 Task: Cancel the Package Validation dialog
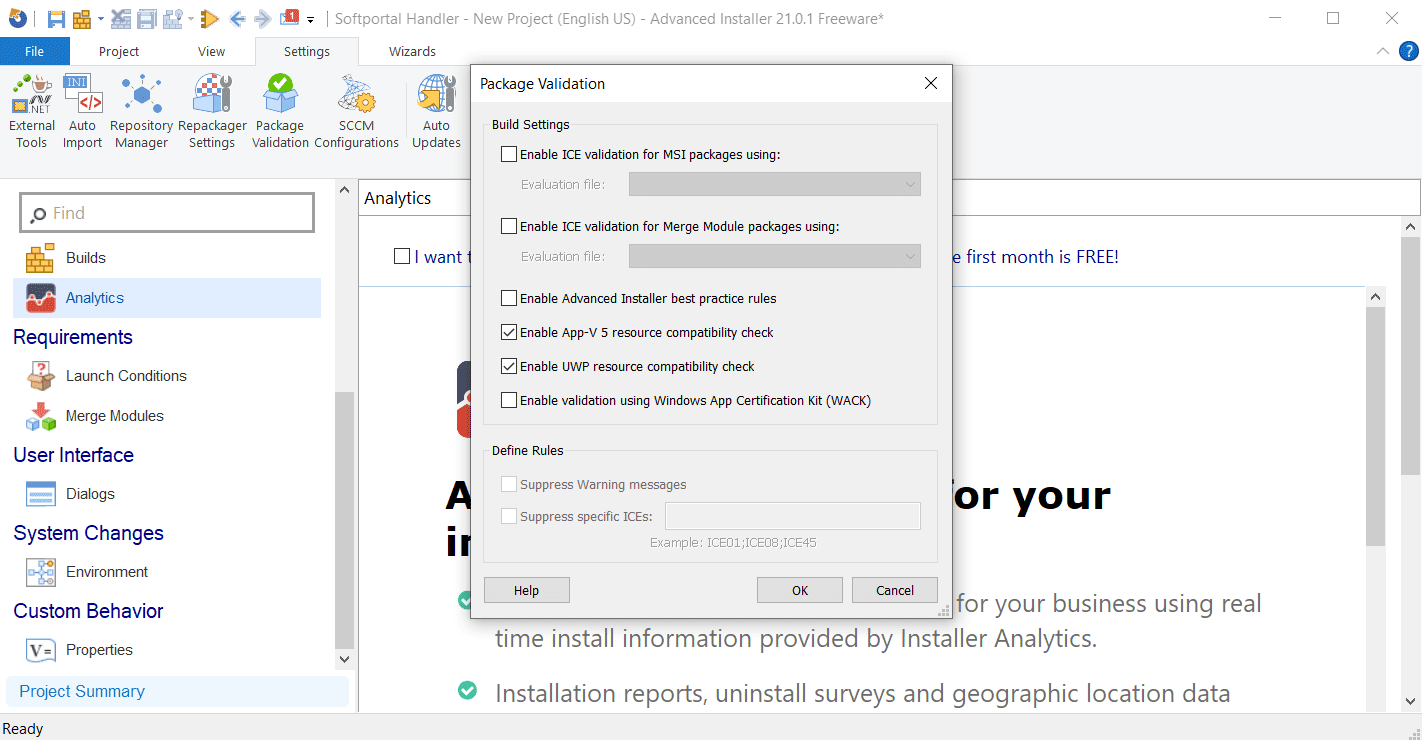pos(895,590)
